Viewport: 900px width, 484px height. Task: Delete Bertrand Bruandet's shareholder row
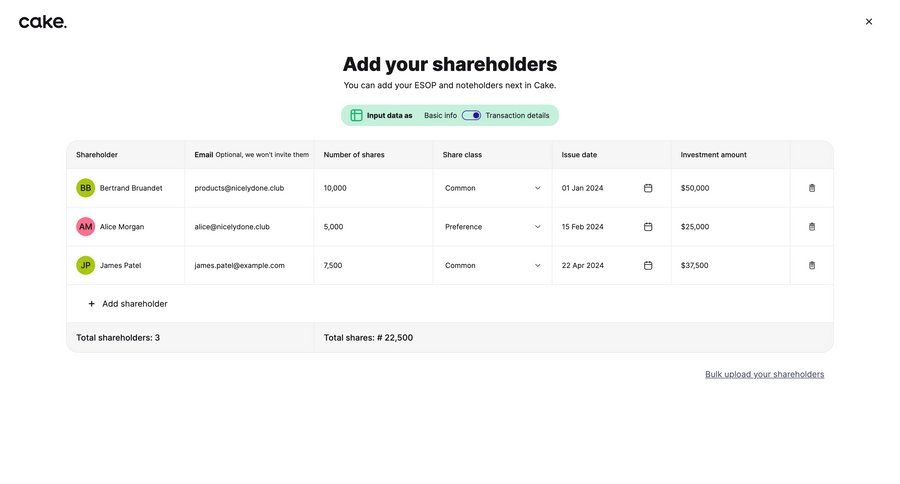coord(812,188)
